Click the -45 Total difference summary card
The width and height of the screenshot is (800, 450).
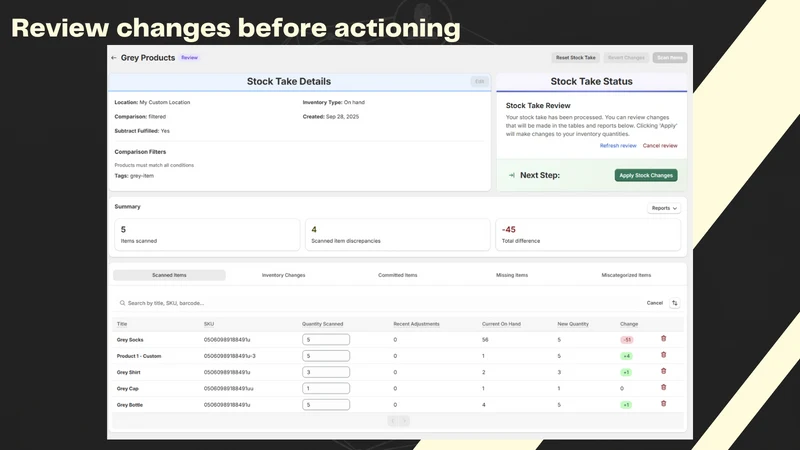click(x=588, y=235)
